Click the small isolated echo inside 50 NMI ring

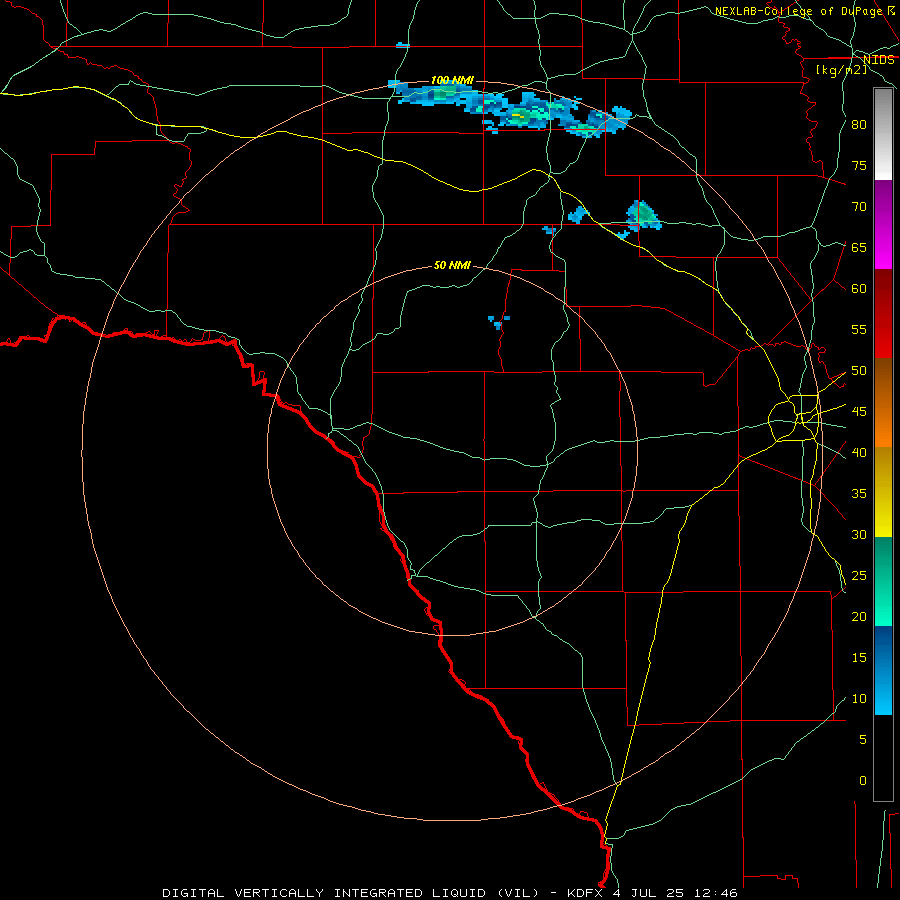pos(498,322)
